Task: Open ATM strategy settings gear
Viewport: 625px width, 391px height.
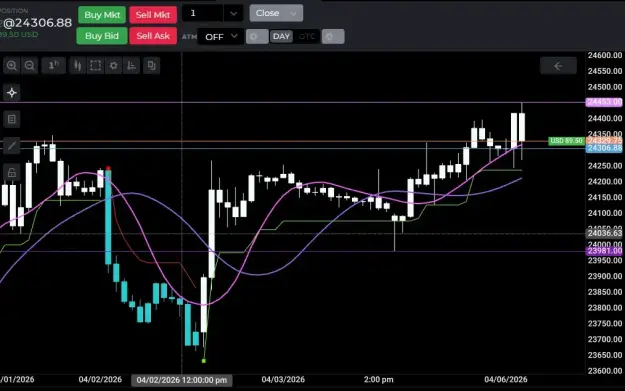Action: pyautogui.click(x=257, y=37)
